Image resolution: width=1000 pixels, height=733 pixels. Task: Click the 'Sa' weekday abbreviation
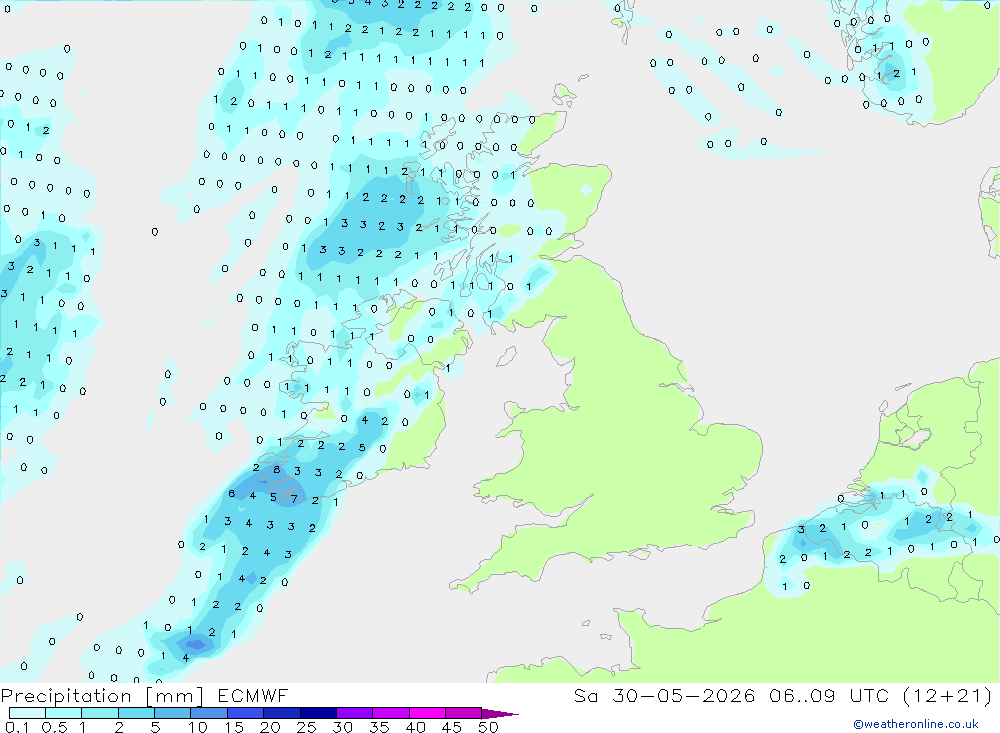[x=585, y=695]
